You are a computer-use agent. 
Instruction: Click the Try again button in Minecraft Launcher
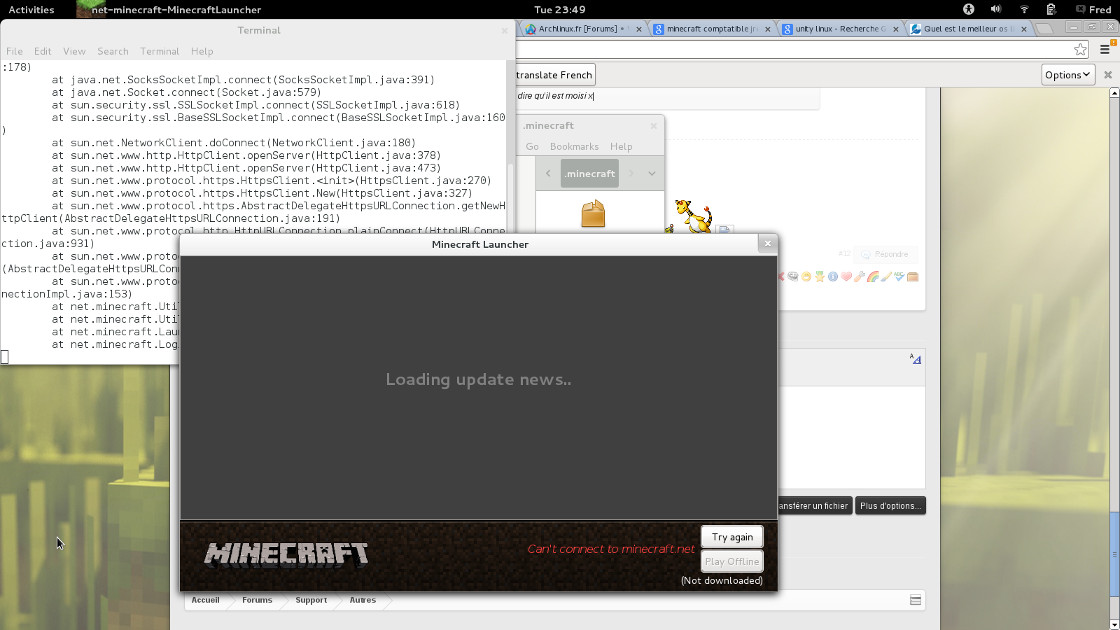tap(732, 537)
